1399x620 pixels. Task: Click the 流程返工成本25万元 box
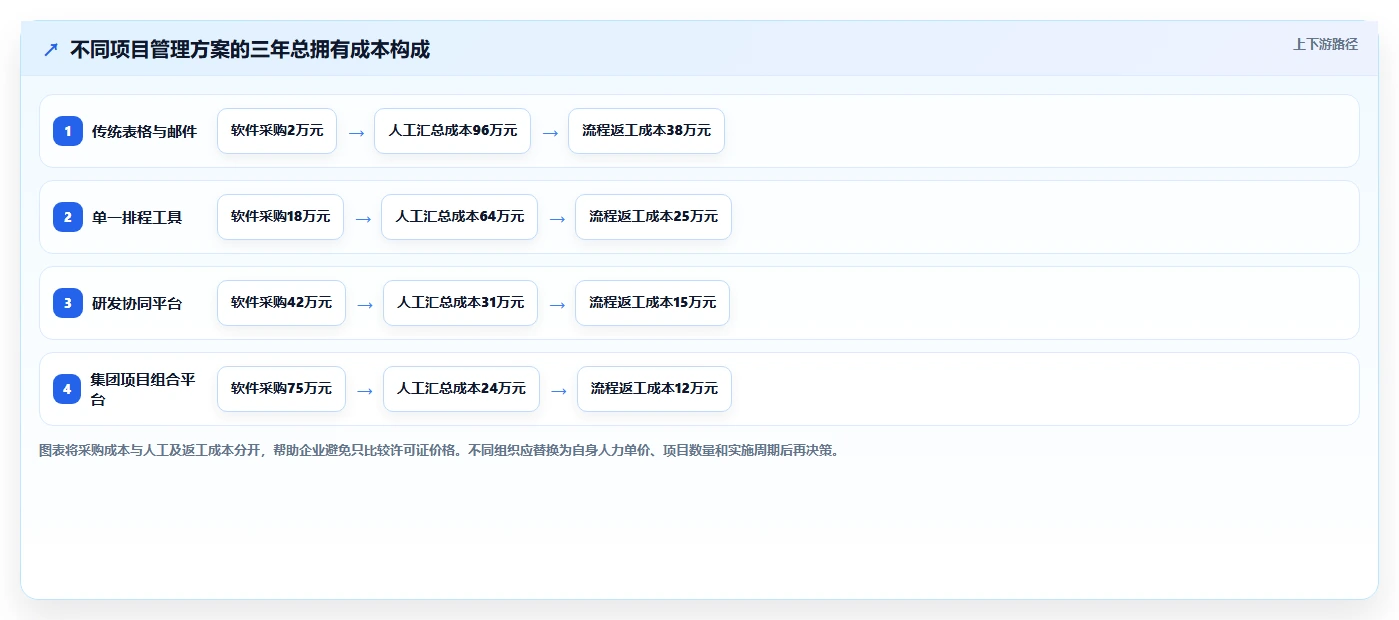tap(653, 217)
